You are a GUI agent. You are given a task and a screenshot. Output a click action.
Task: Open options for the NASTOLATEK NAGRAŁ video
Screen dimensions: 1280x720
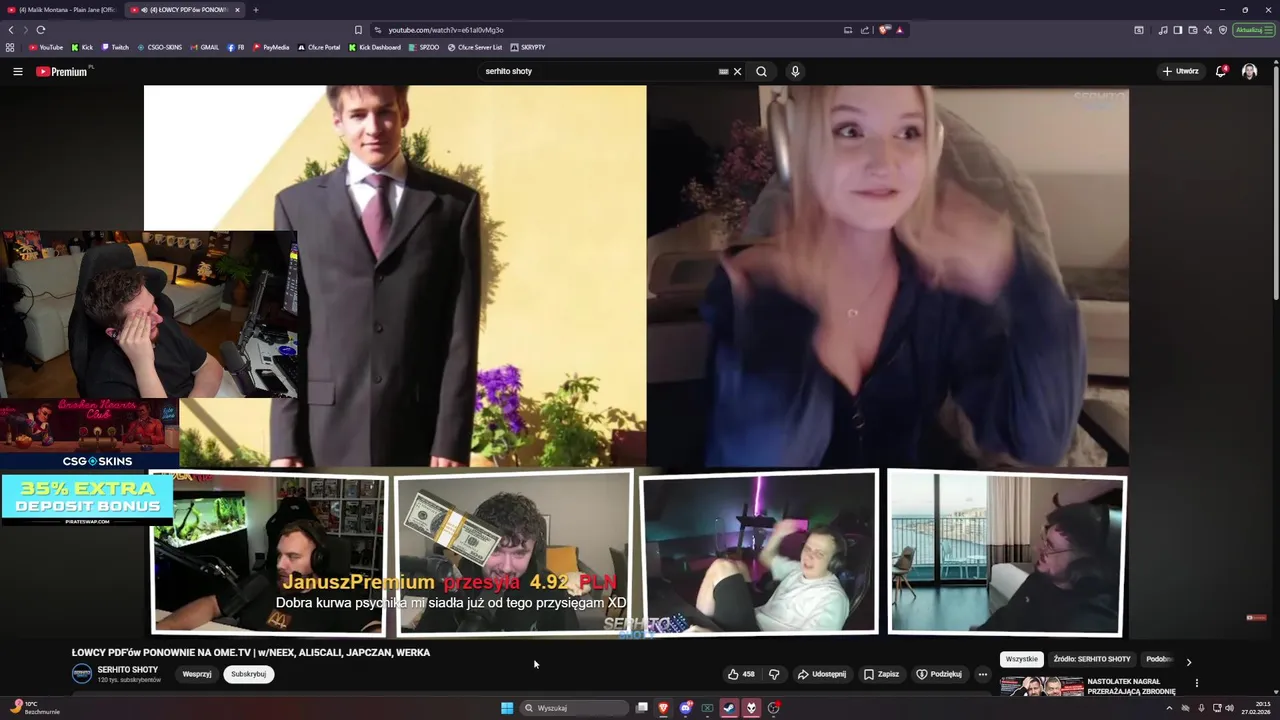tap(1197, 683)
